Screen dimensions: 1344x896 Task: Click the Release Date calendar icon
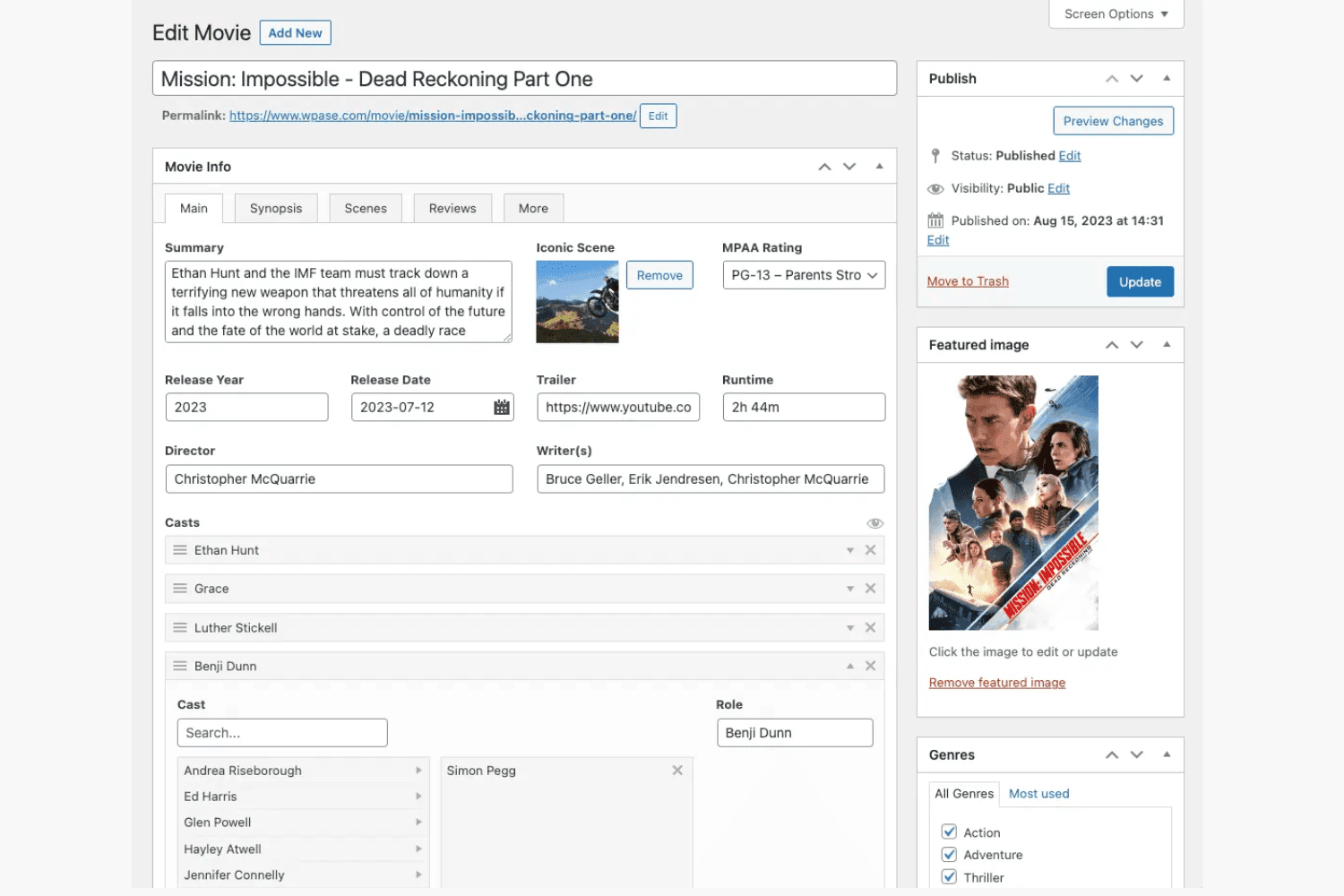pyautogui.click(x=502, y=408)
